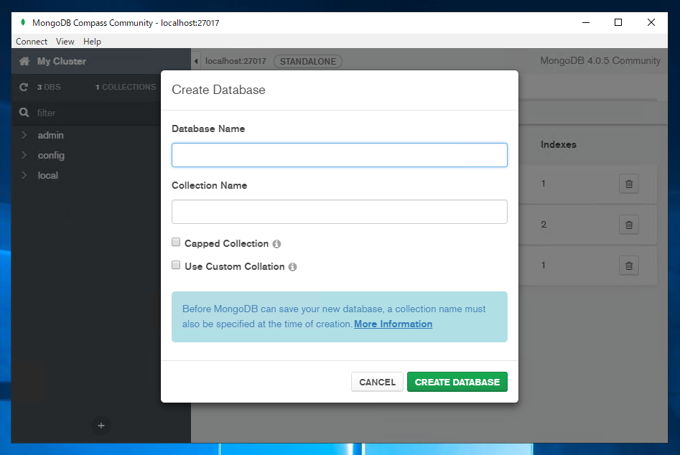The width and height of the screenshot is (680, 455).
Task: Focus the Database Name input field
Action: click(x=340, y=155)
